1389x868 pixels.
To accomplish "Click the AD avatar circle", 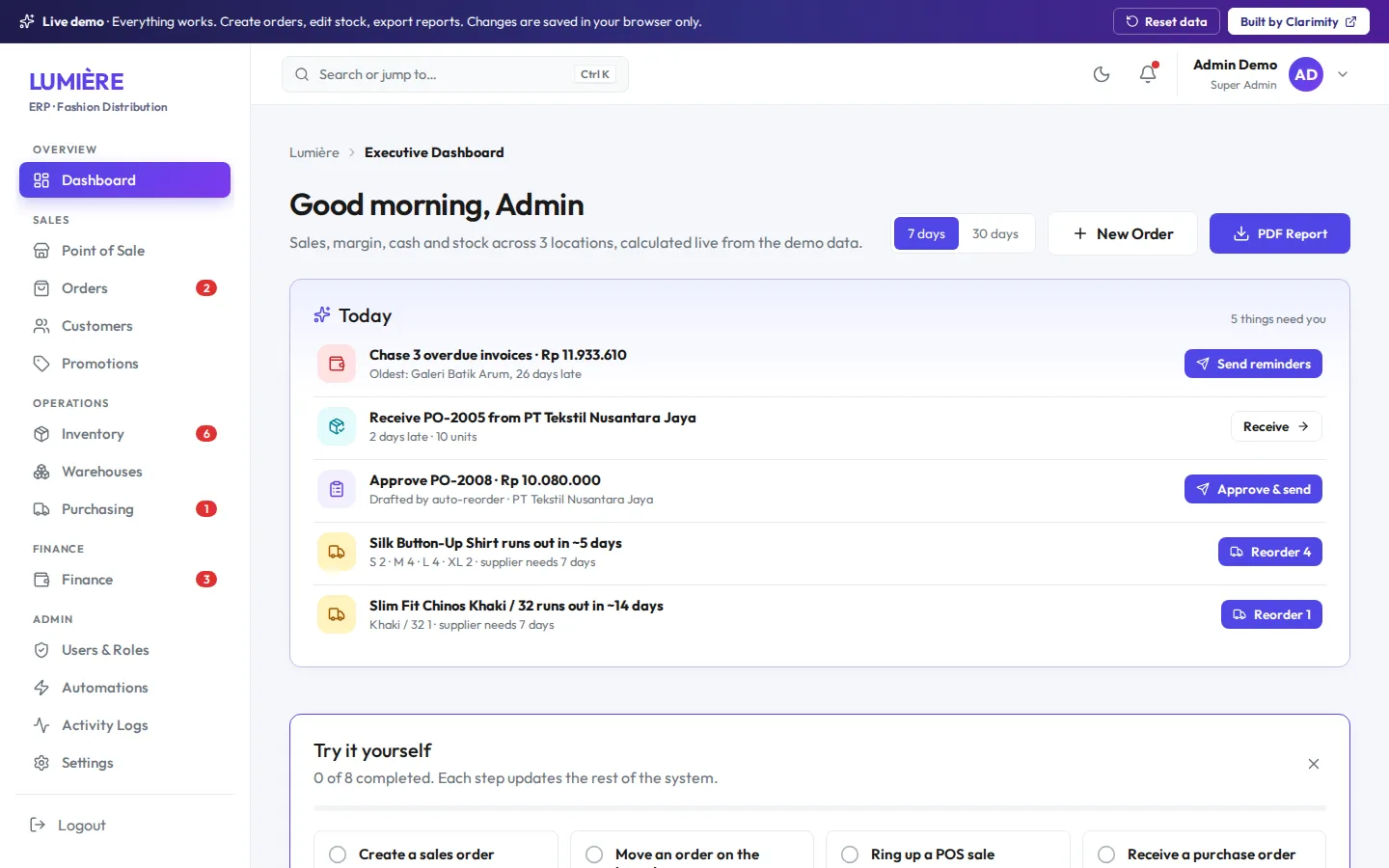I will (x=1306, y=74).
